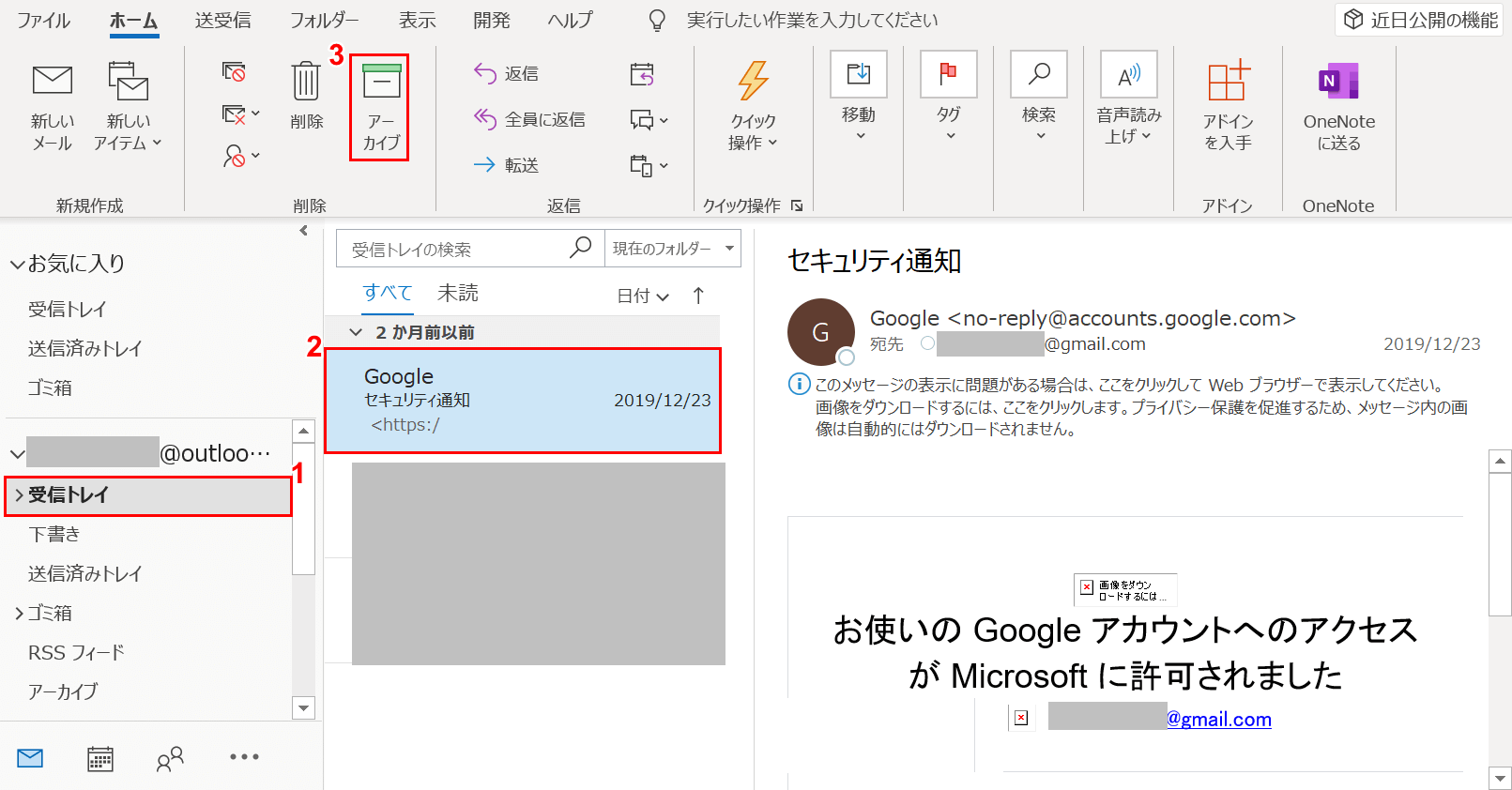Click the Send to OneNote icon
The image size is (1512, 790).
point(1338,83)
